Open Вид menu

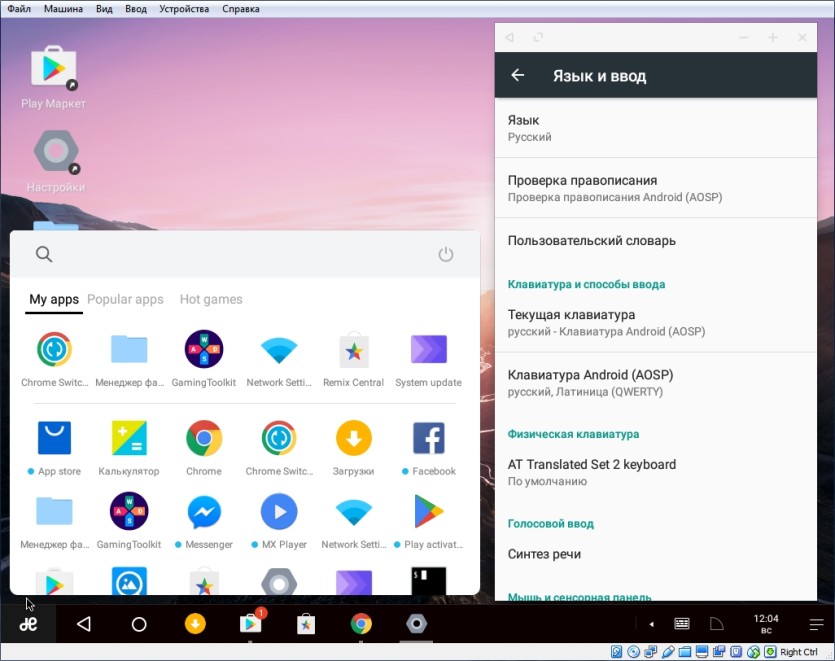104,9
